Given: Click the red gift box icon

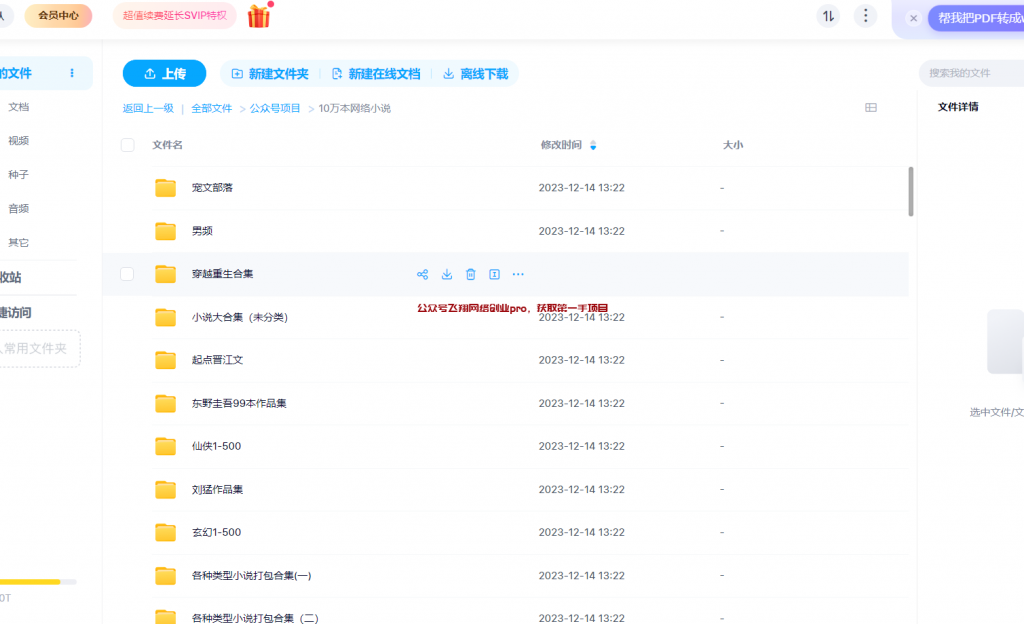Looking at the screenshot, I should [259, 16].
